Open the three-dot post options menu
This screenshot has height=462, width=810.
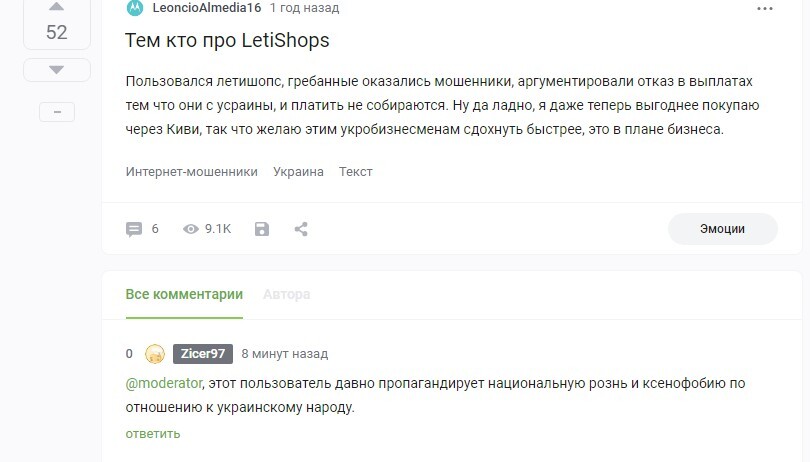765,8
